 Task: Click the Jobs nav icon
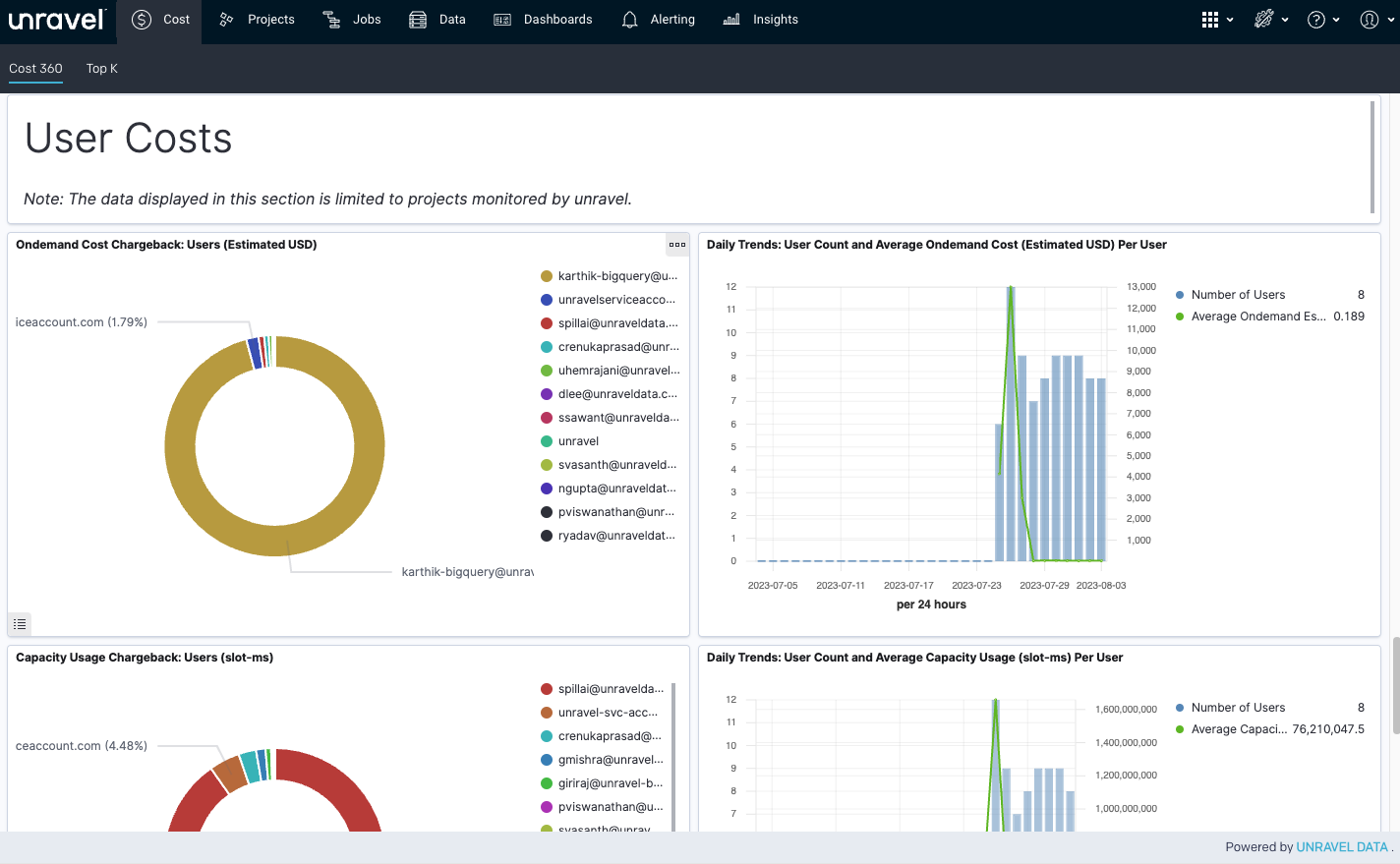click(x=331, y=20)
